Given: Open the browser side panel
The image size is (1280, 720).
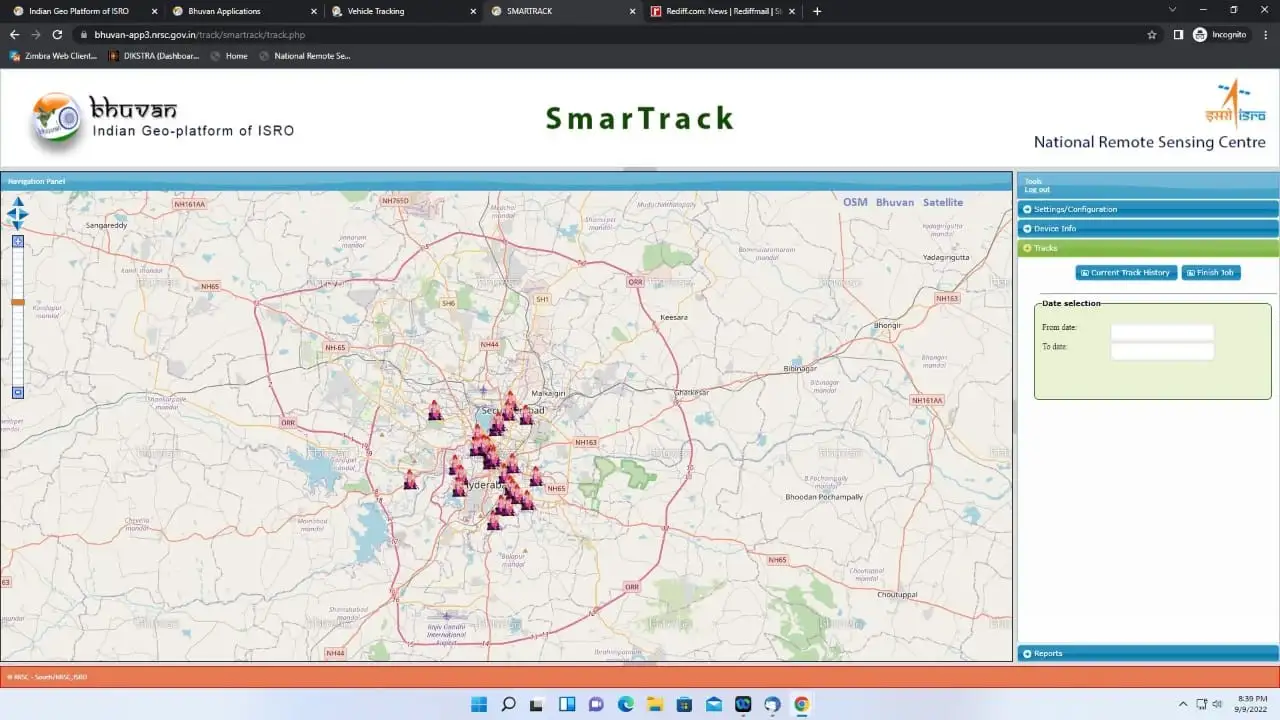Looking at the screenshot, I should (x=1178, y=34).
